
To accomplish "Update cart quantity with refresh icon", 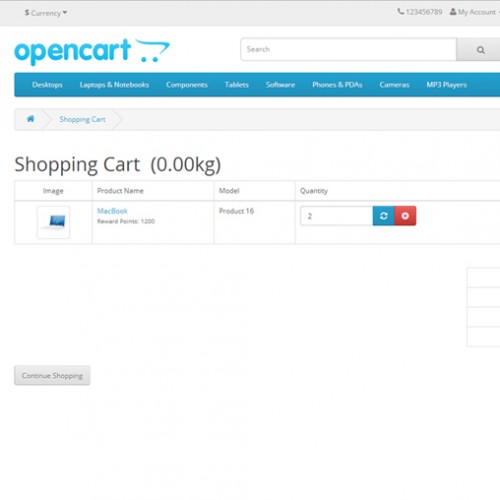I will point(383,216).
